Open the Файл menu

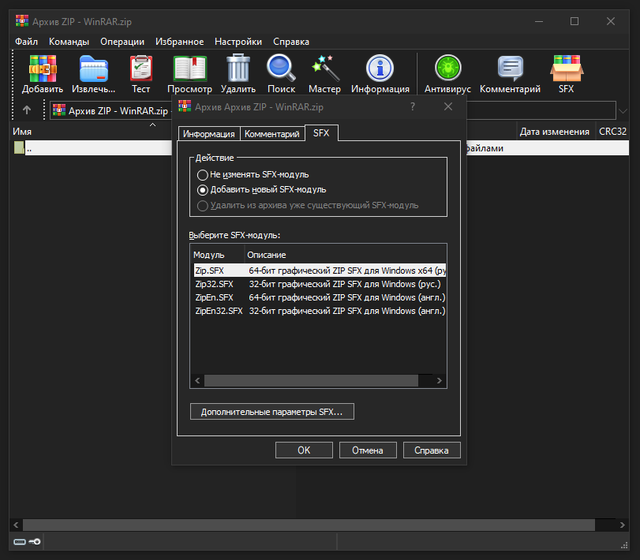point(27,42)
